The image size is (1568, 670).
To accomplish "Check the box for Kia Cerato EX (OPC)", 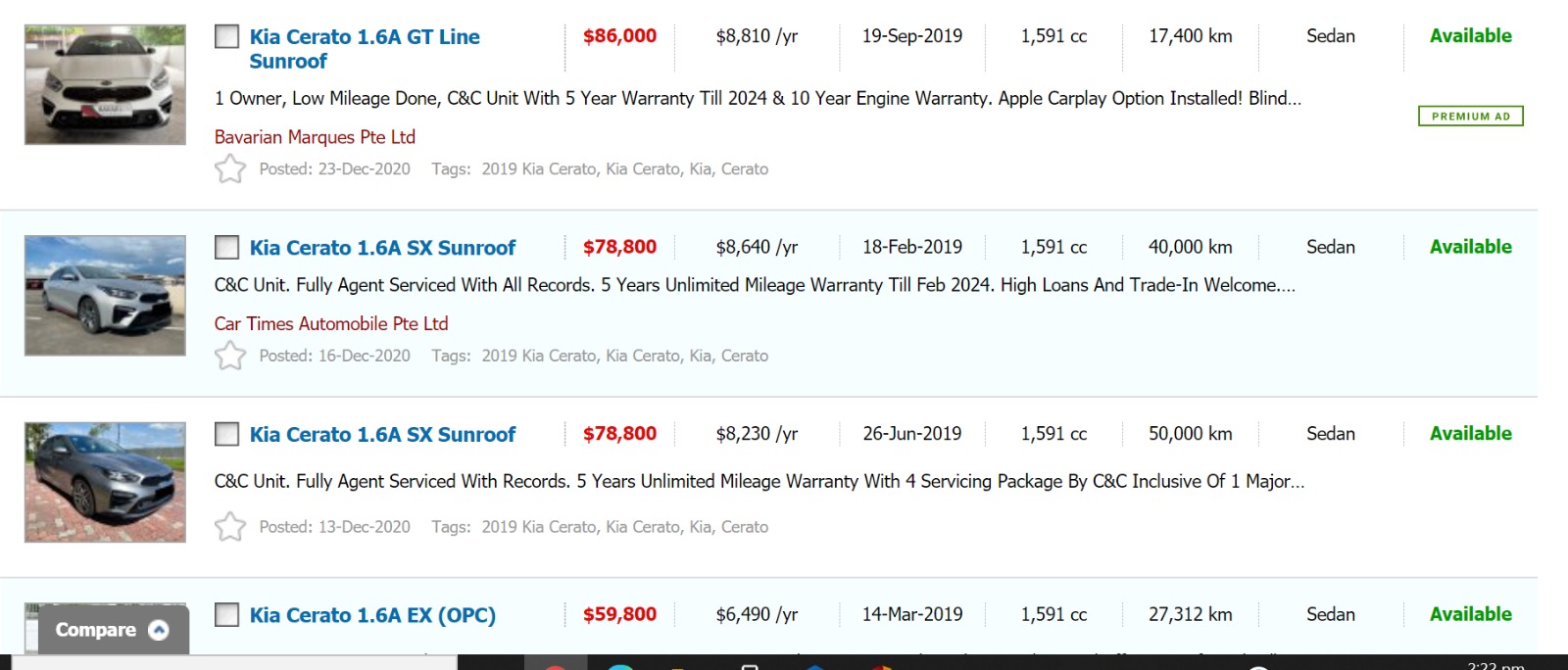I will [227, 615].
